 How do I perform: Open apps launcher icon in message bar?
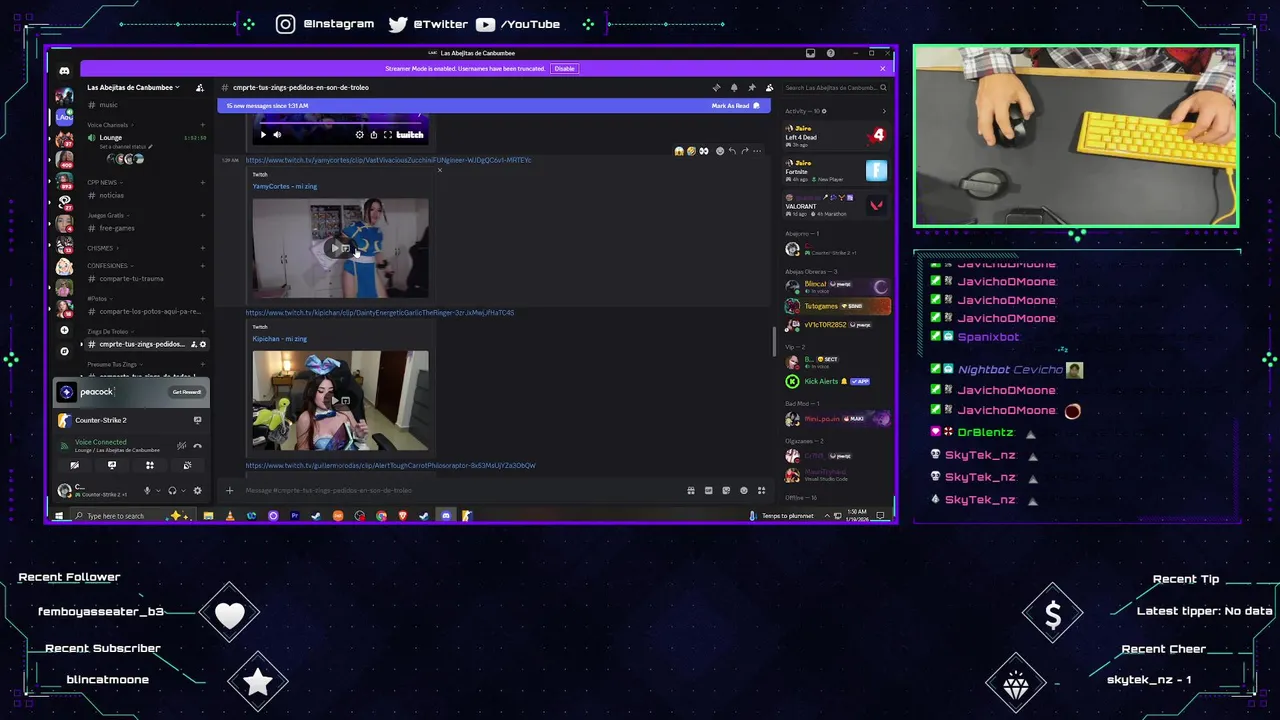pos(761,490)
